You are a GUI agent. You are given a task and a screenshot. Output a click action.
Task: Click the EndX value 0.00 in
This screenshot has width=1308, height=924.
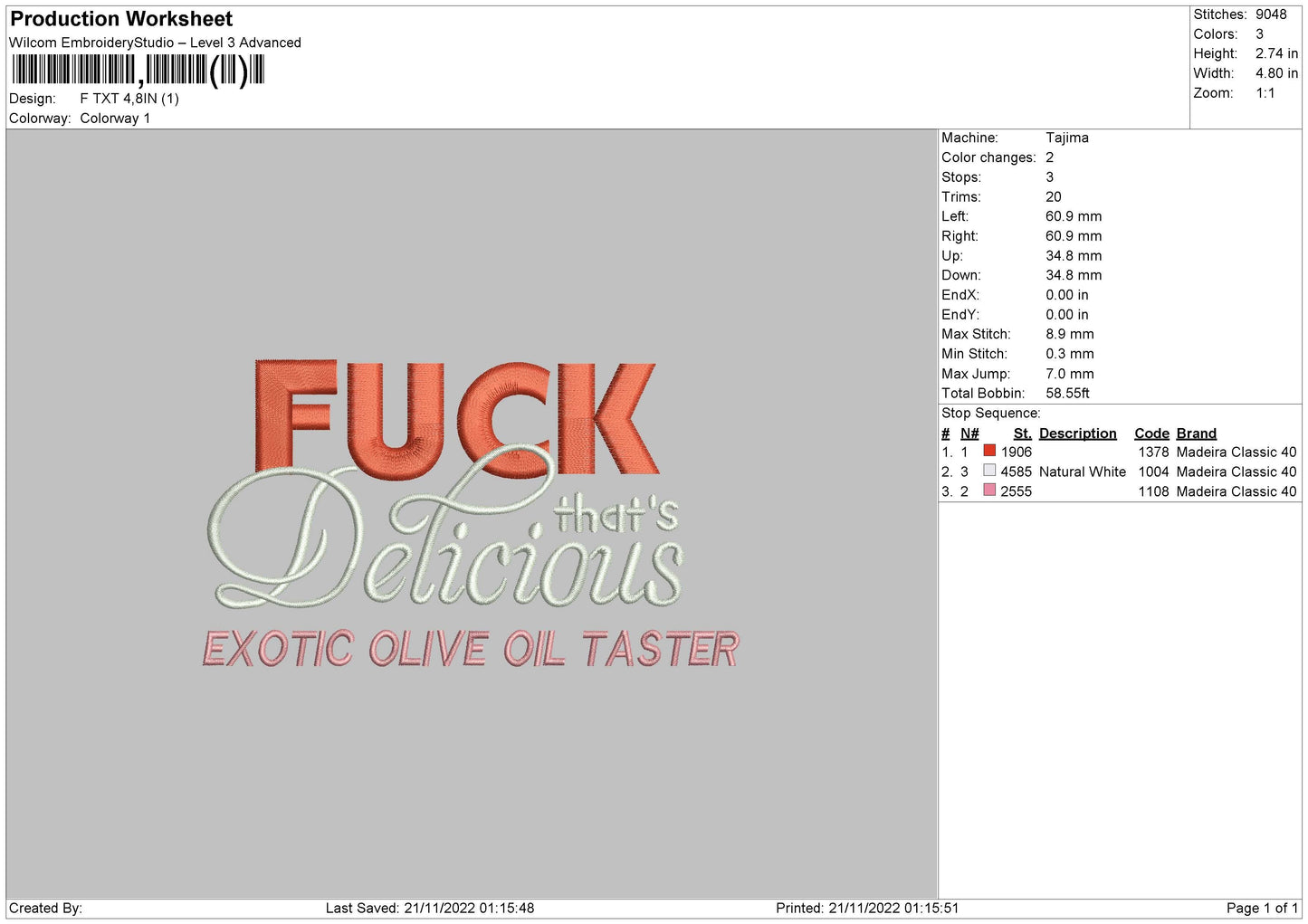pyautogui.click(x=1067, y=295)
